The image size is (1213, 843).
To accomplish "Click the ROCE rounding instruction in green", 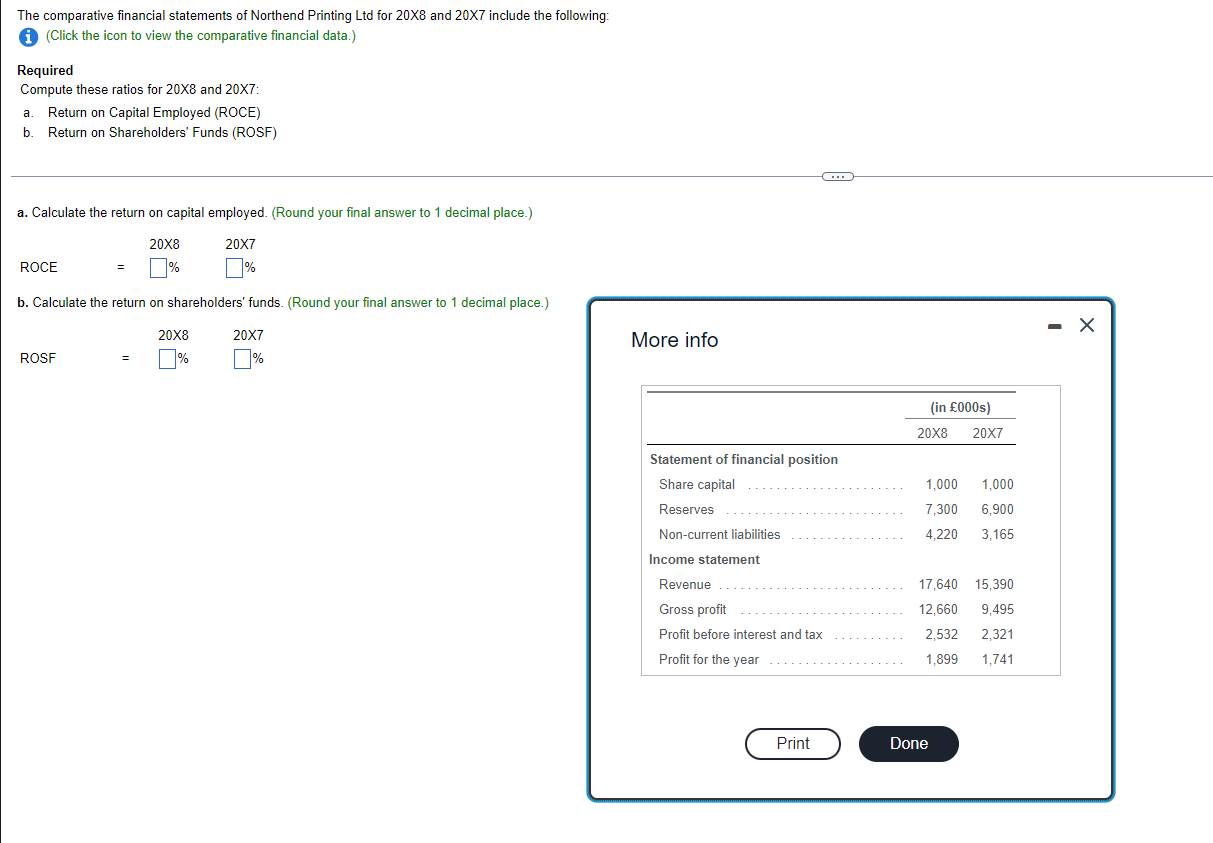I will click(402, 213).
